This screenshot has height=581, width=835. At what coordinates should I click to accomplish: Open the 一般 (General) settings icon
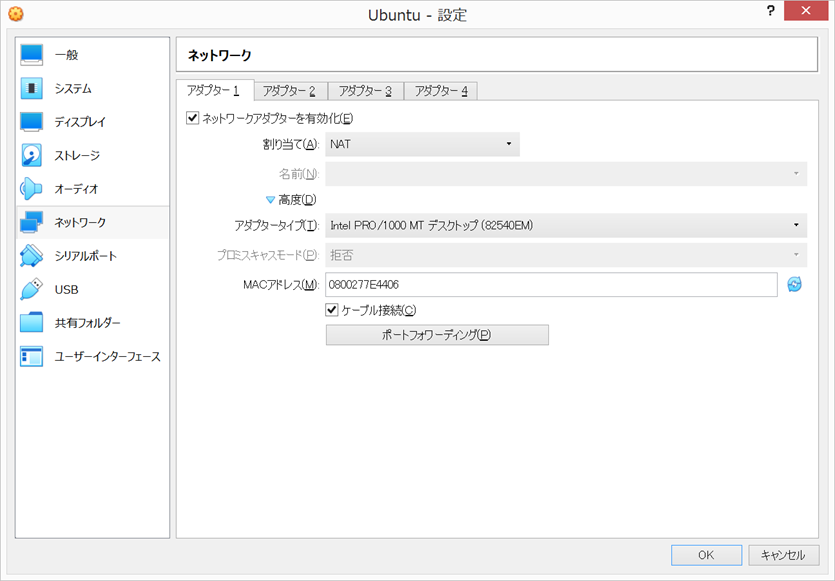(x=31, y=55)
